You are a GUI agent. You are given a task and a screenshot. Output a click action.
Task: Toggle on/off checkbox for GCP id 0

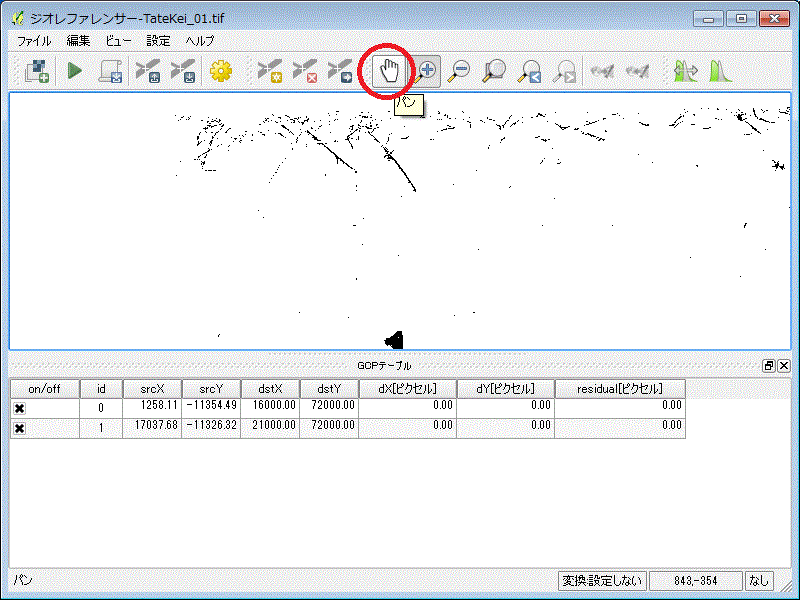(x=19, y=408)
